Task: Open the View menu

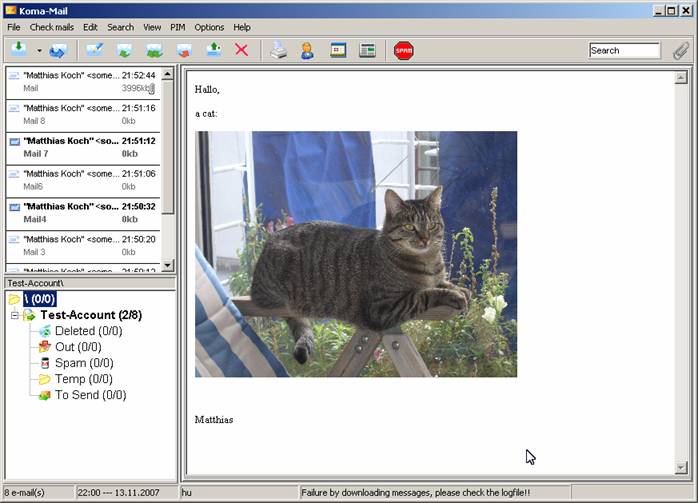Action: 152,27
